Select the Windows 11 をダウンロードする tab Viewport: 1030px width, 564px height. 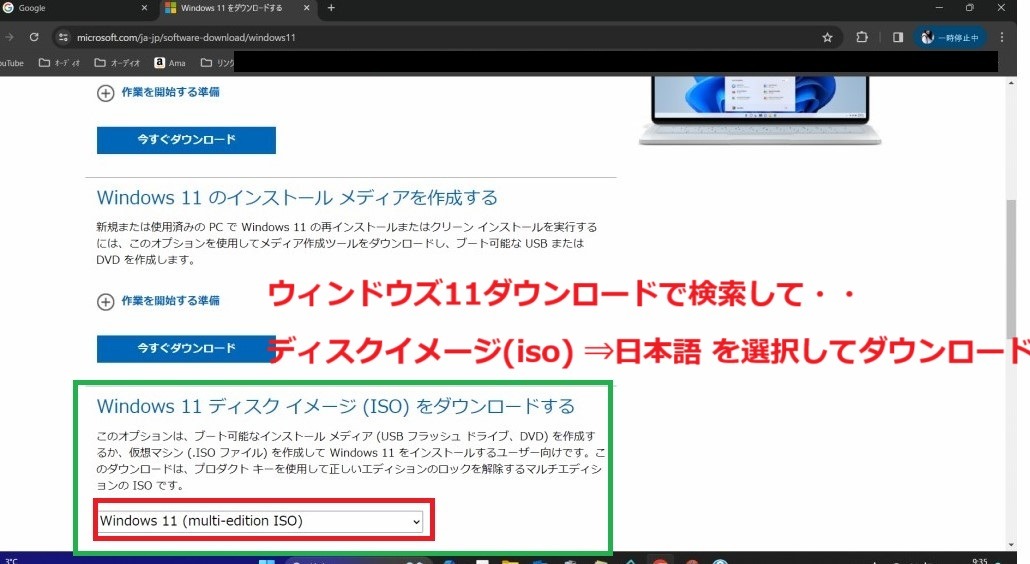[x=231, y=8]
